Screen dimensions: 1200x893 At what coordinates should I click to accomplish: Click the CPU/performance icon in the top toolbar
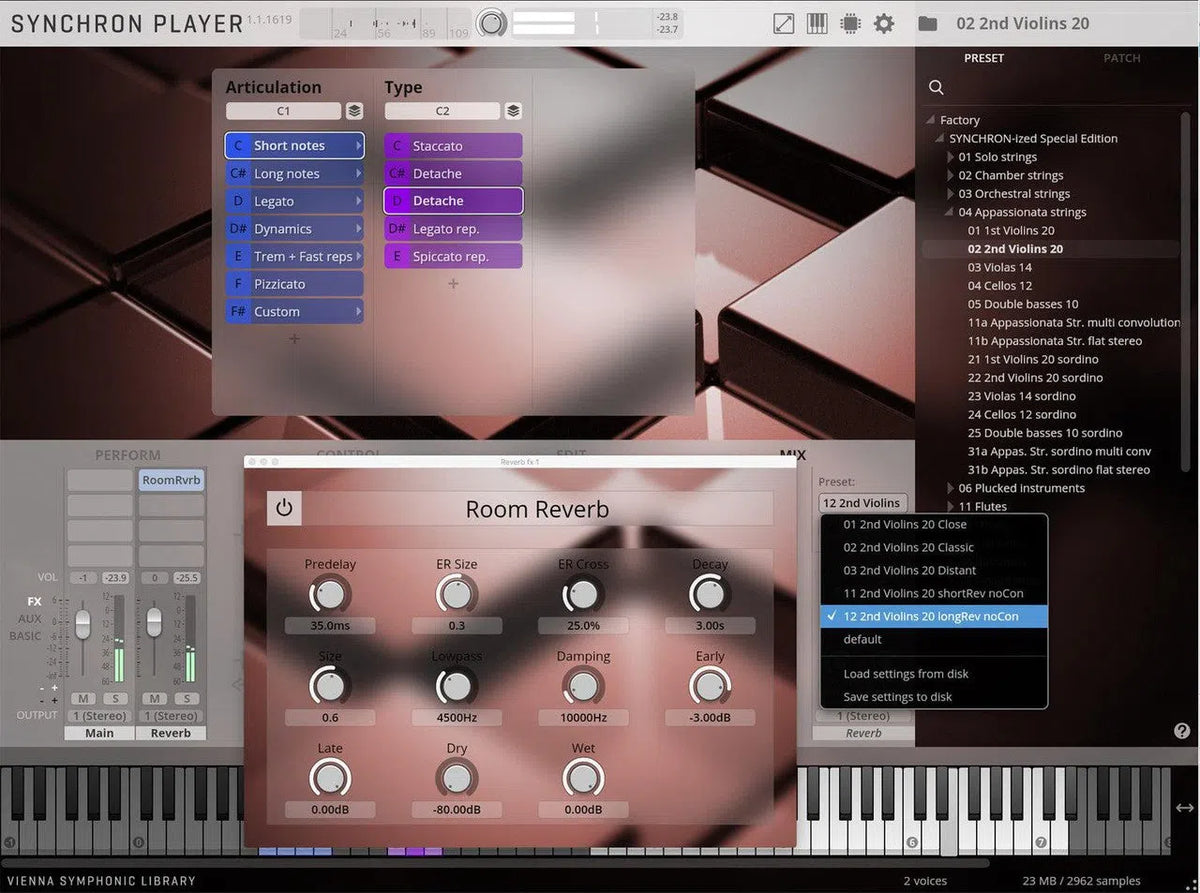[x=849, y=23]
